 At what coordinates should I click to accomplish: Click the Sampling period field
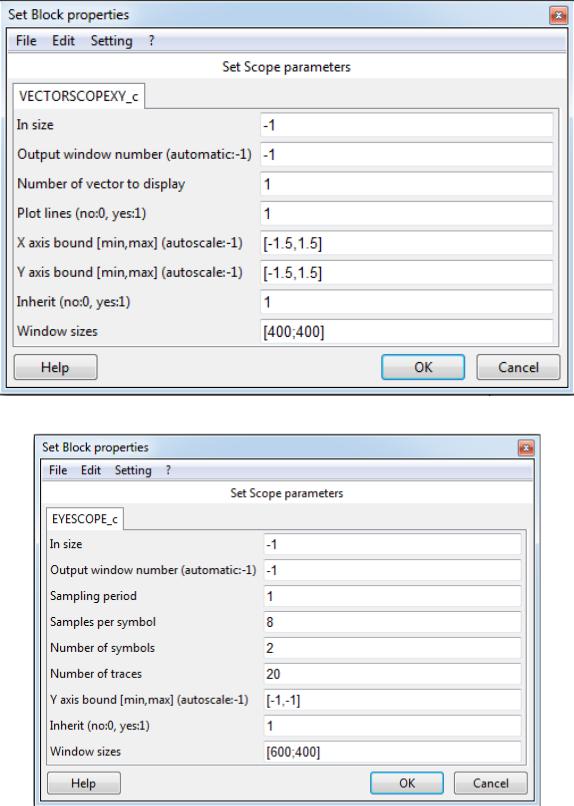[x=393, y=596]
